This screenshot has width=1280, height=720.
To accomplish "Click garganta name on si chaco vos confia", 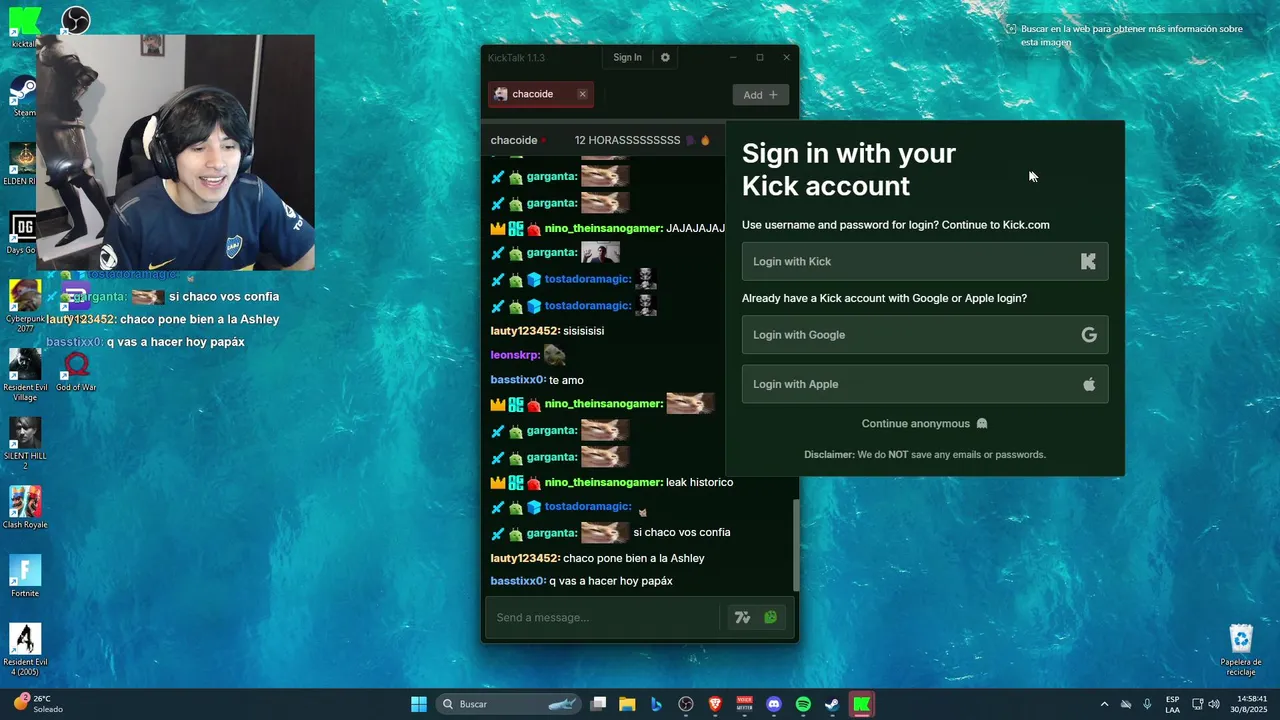I will pyautogui.click(x=552, y=533).
